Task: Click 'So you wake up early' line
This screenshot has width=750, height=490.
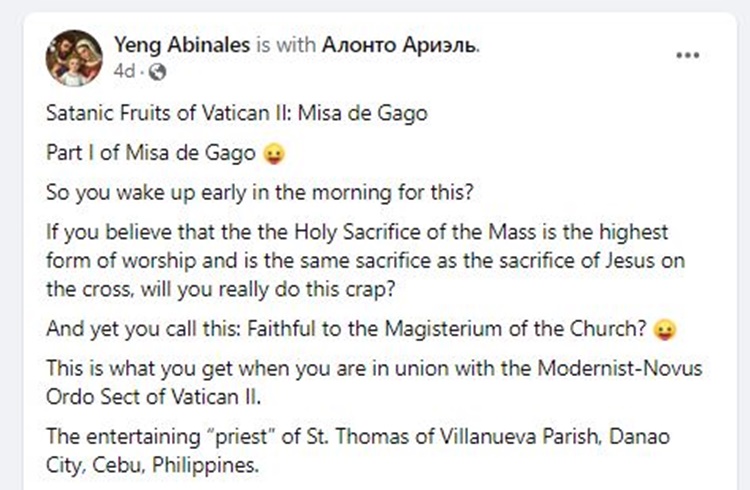Action: pos(260,193)
